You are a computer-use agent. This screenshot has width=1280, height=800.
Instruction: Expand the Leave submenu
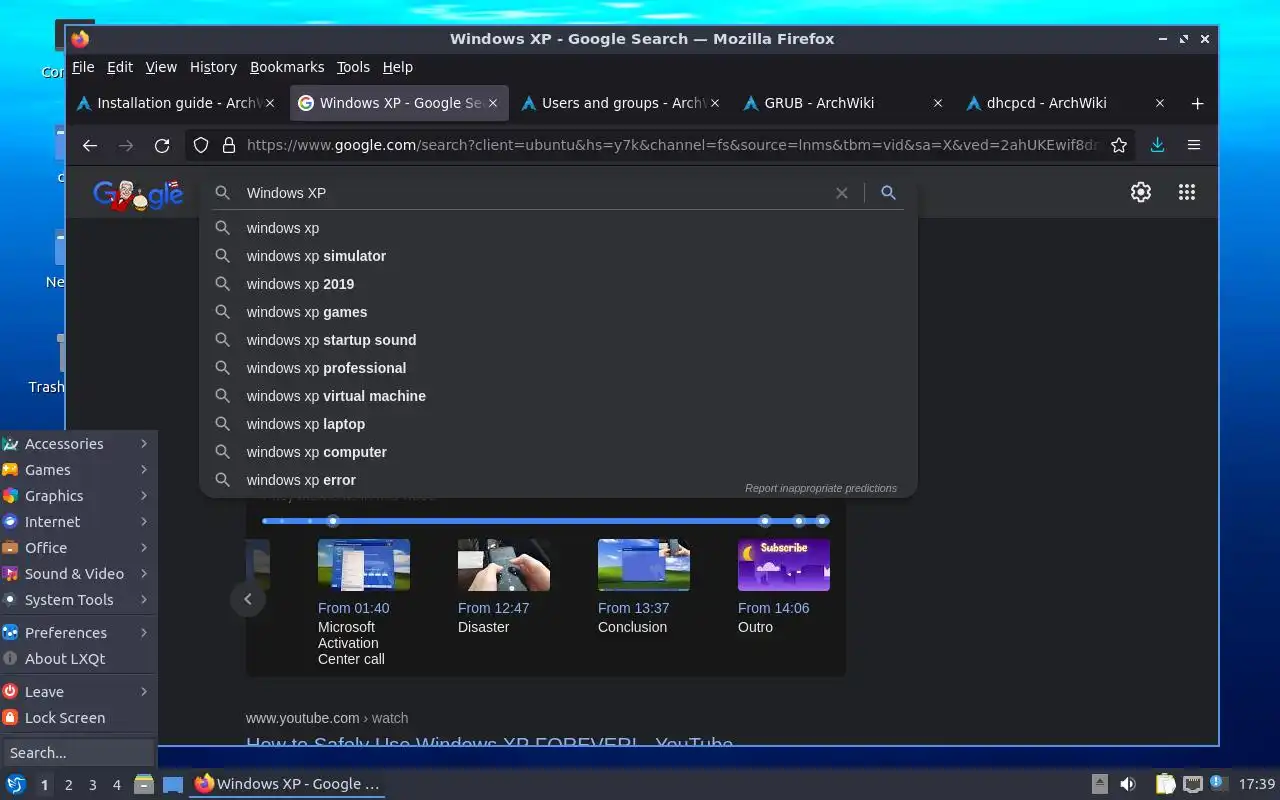pos(78,692)
